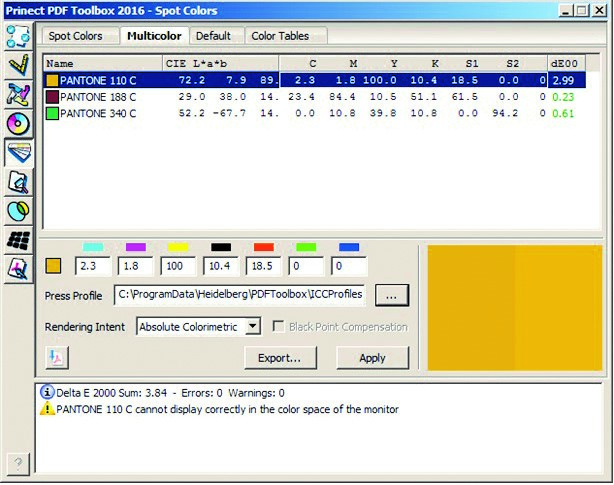Click the Press Profile path field
614x485 pixels.
pos(239,295)
